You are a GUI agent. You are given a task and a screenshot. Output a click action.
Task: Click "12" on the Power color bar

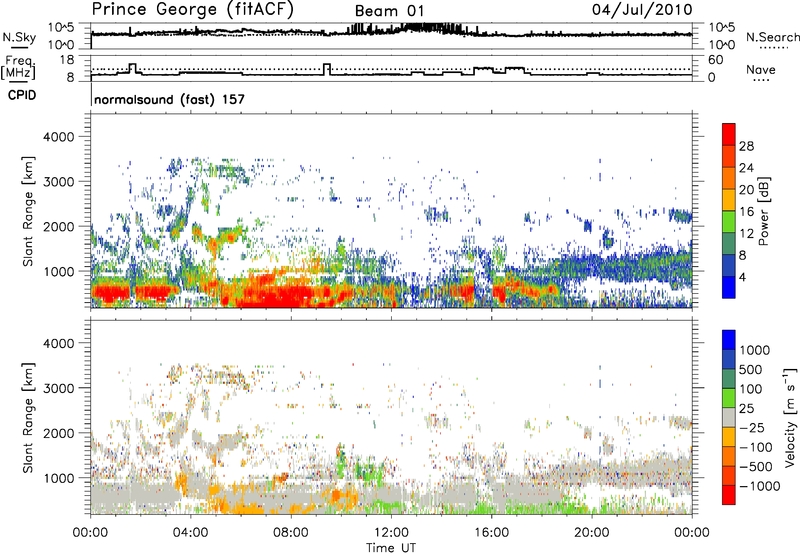746,234
